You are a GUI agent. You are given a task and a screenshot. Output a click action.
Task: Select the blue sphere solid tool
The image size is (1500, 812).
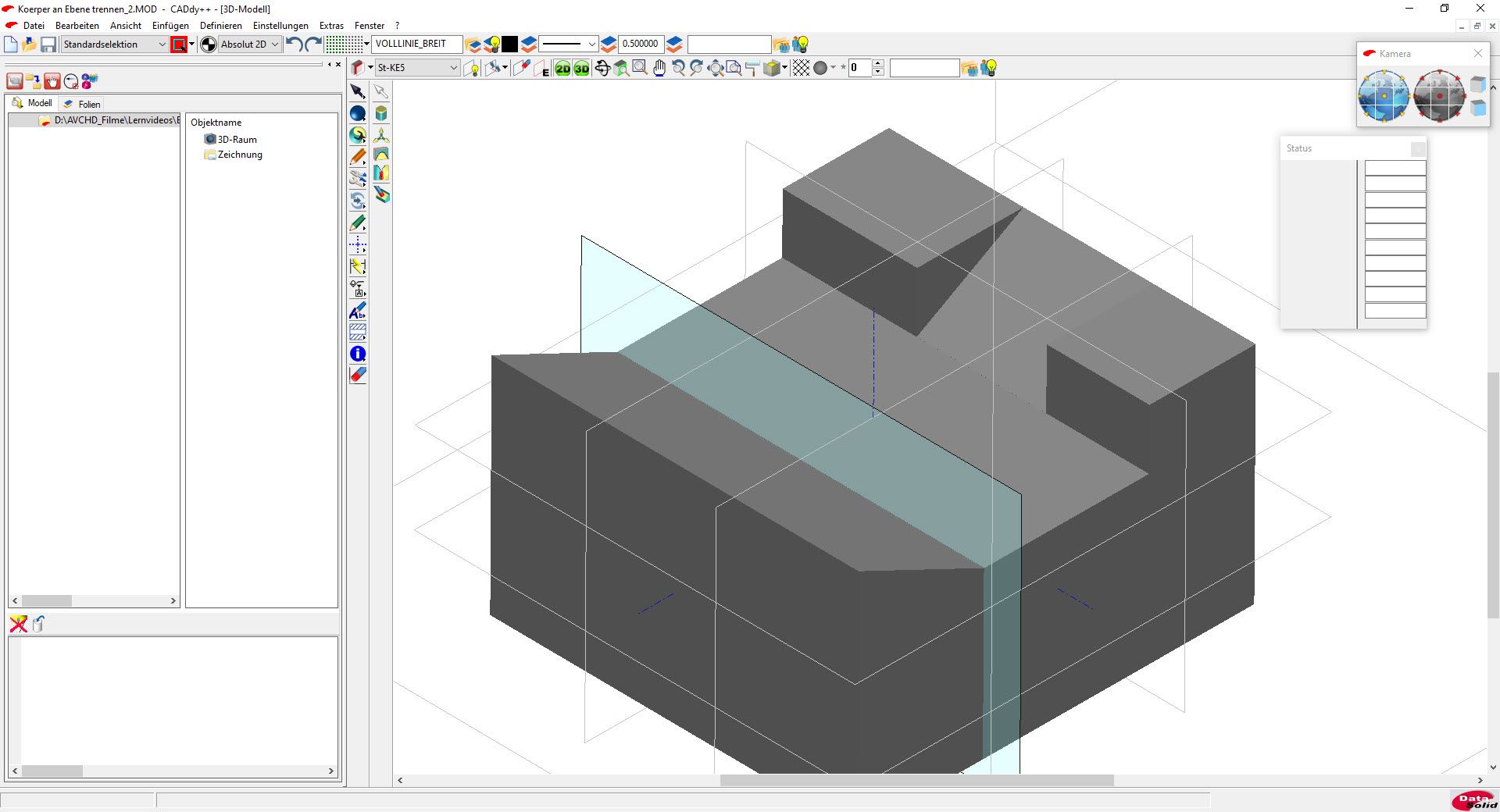coord(358,114)
